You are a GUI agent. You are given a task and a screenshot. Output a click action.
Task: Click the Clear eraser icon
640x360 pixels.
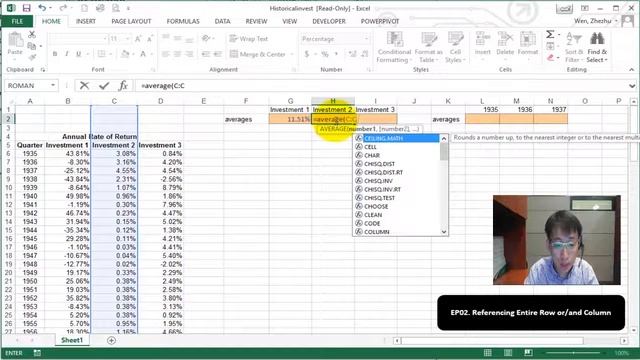point(550,58)
